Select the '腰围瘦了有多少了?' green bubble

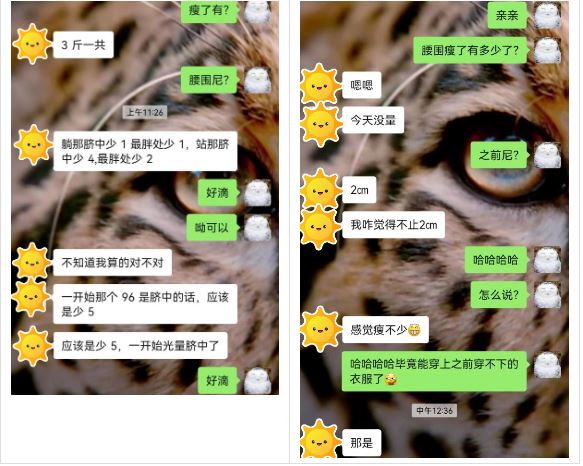(471, 50)
